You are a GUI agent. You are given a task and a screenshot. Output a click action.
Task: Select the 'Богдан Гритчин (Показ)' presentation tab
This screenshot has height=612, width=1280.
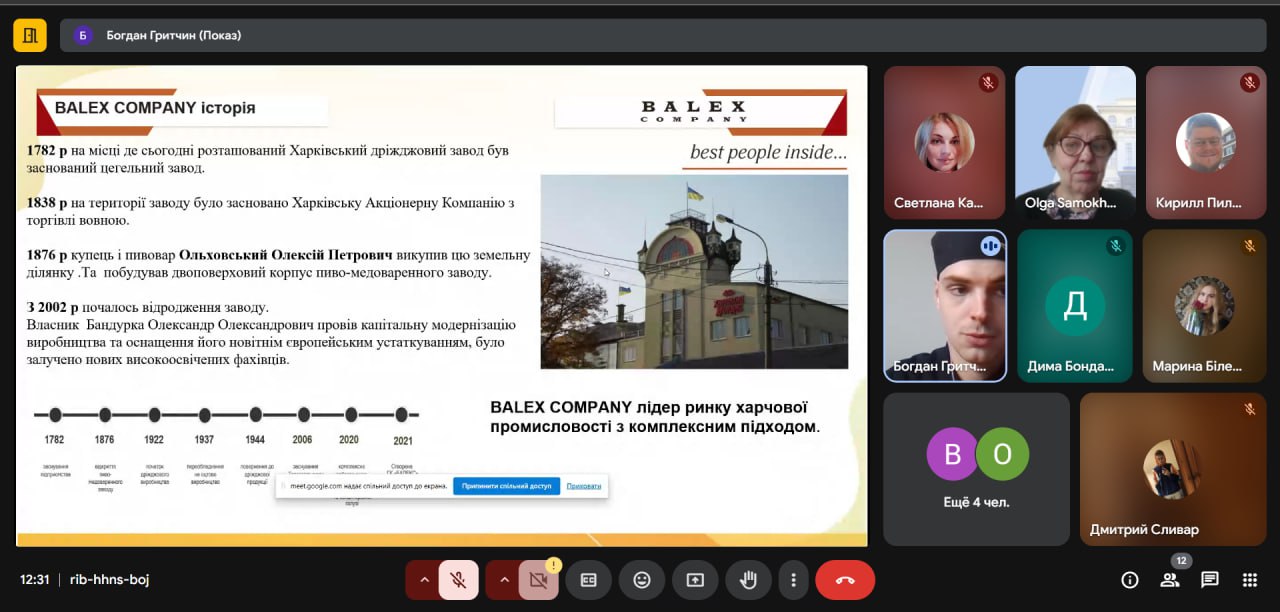pos(160,35)
